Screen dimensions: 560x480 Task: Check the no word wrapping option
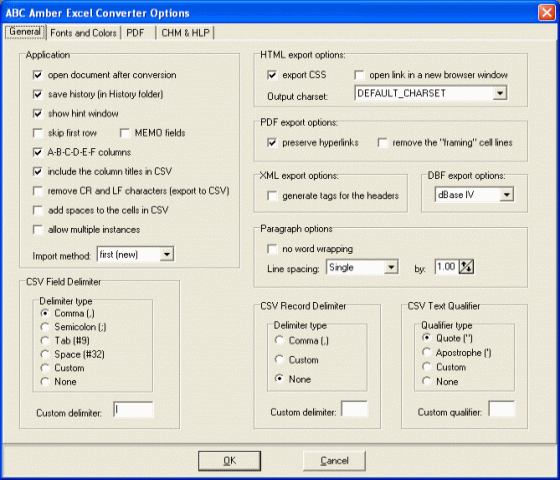(272, 249)
